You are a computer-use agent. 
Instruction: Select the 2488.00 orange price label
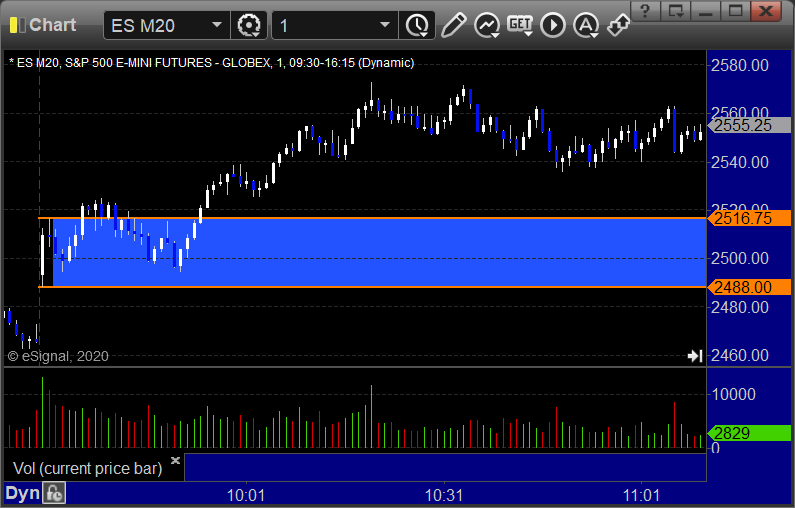tap(750, 287)
